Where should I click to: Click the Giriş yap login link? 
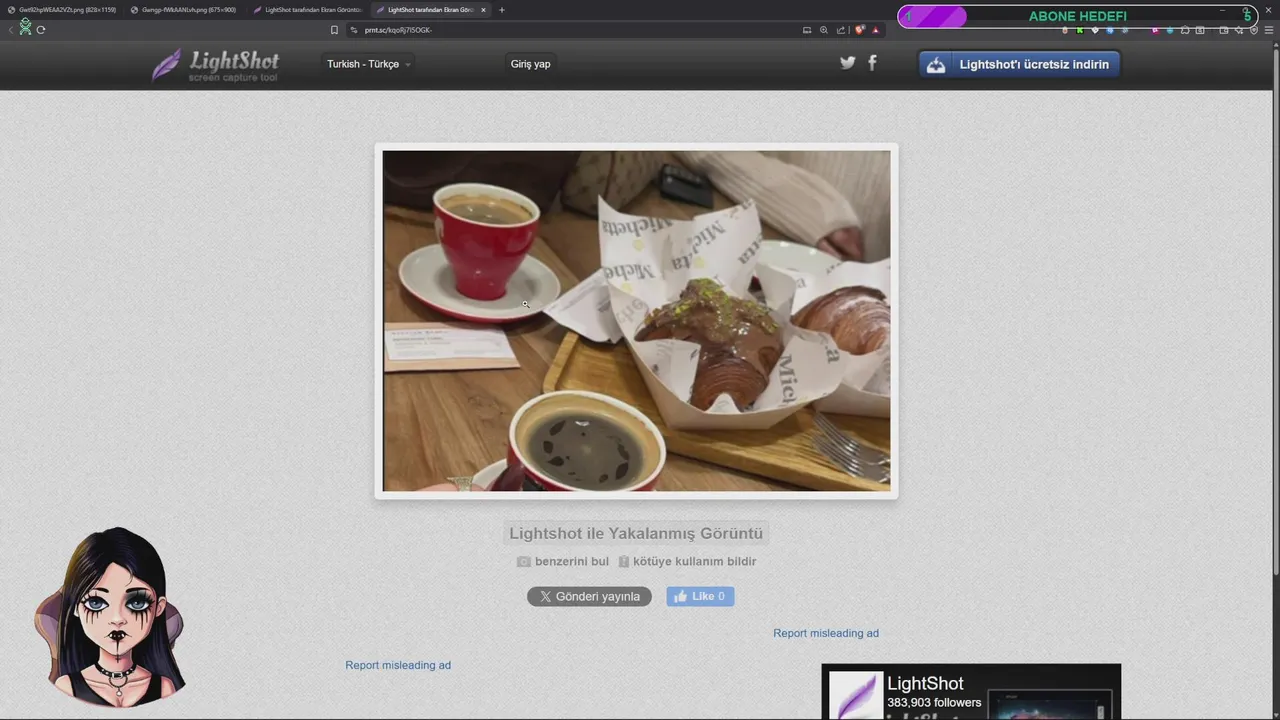(x=530, y=64)
